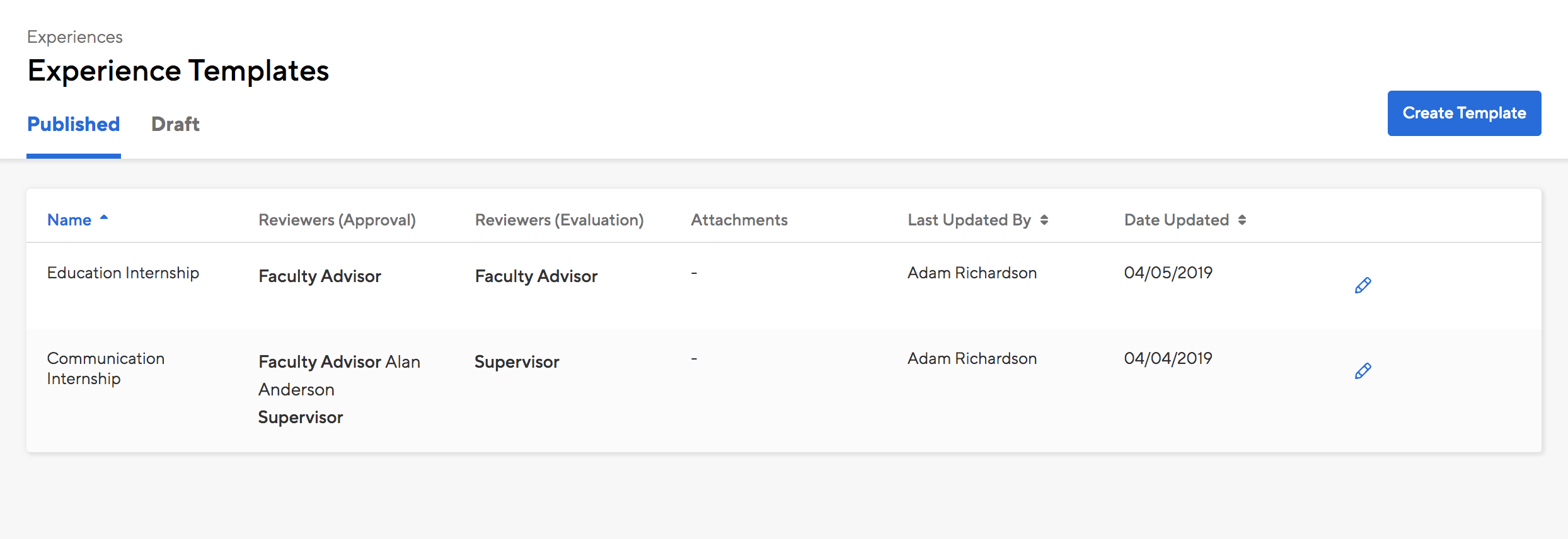The width and height of the screenshot is (1568, 539).
Task: Sort by Date Updated header
Action: pyautogui.click(x=1177, y=220)
